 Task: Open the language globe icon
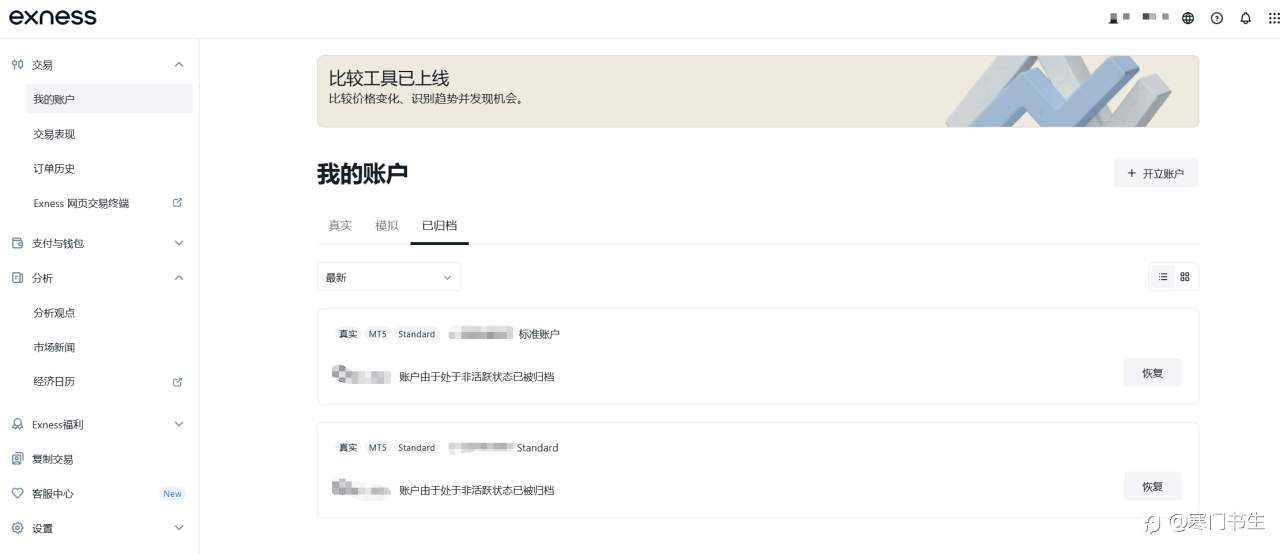[1188, 18]
